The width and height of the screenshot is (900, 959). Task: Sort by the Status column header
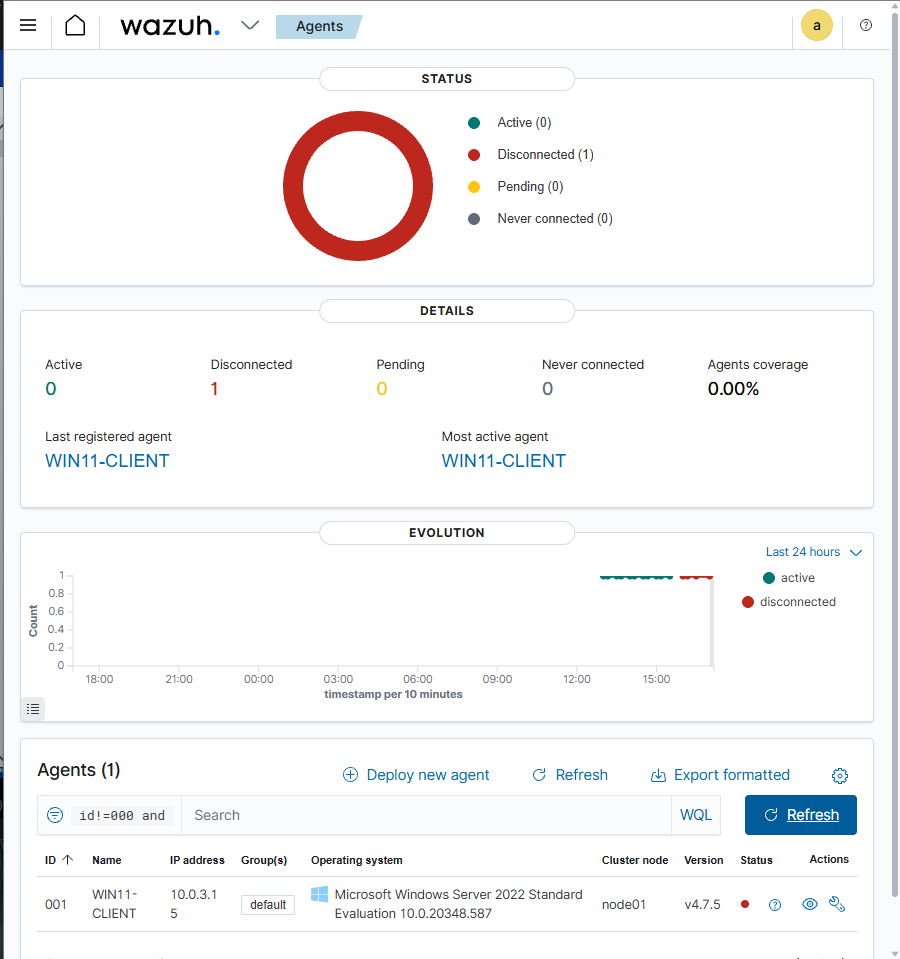756,860
